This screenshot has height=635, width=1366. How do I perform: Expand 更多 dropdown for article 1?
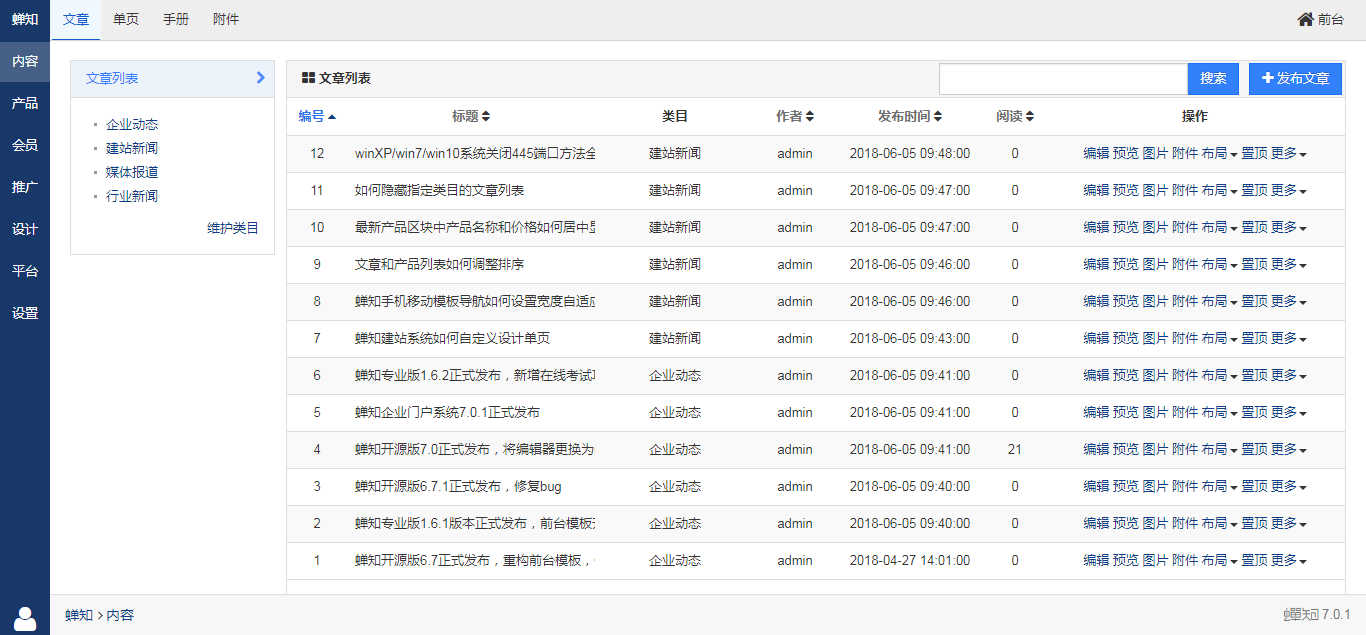tap(1288, 560)
